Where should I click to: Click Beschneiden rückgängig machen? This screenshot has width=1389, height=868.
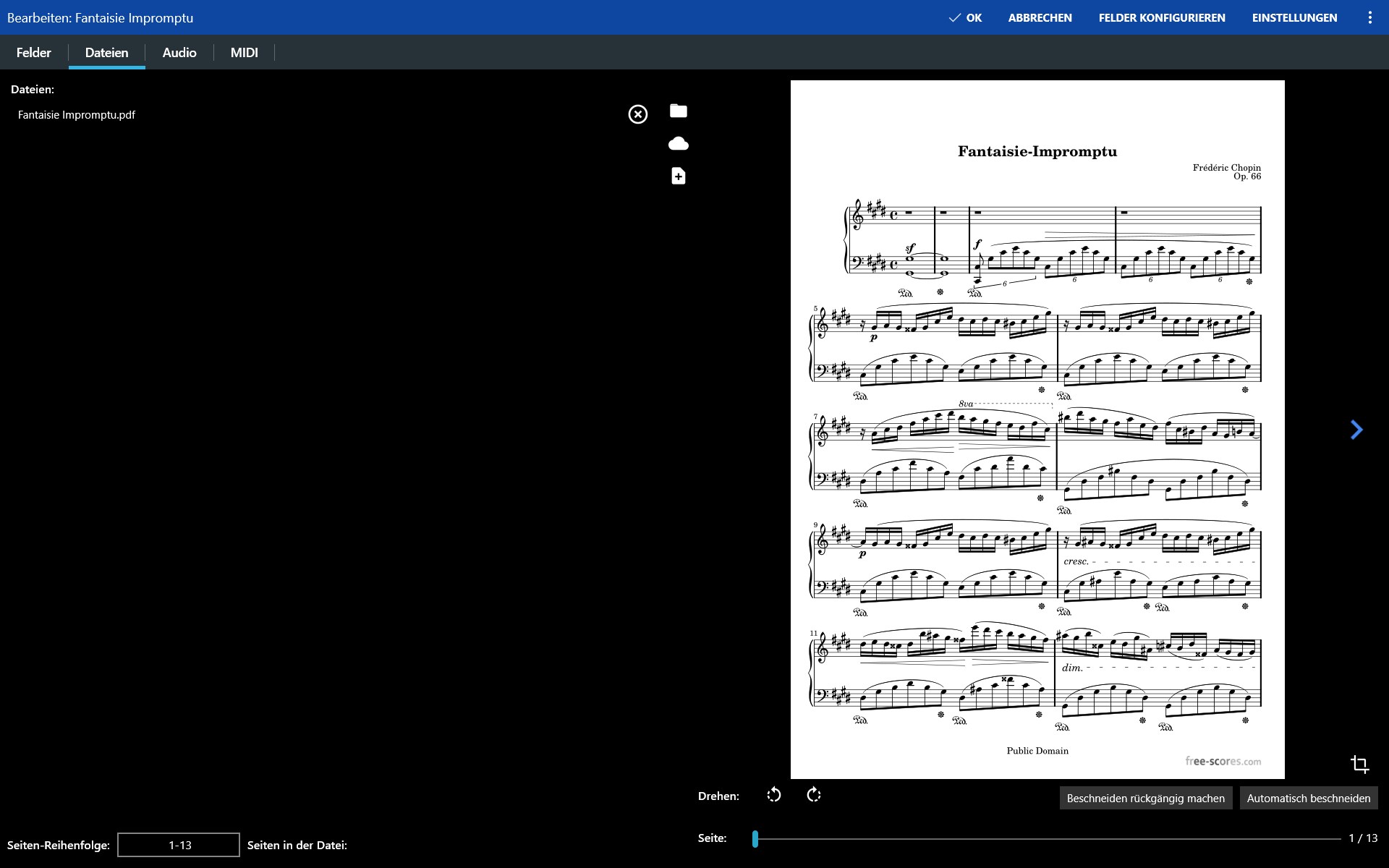(1145, 798)
